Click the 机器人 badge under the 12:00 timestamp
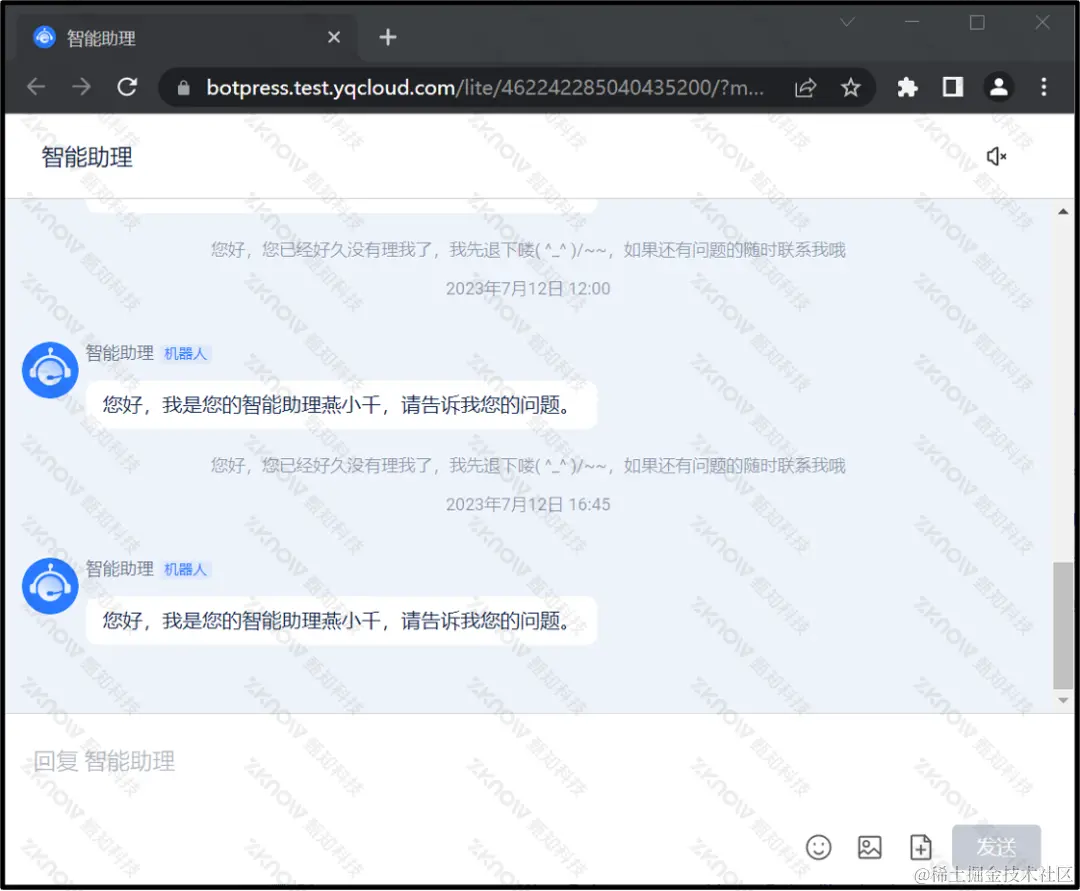1080x891 pixels. [x=185, y=354]
